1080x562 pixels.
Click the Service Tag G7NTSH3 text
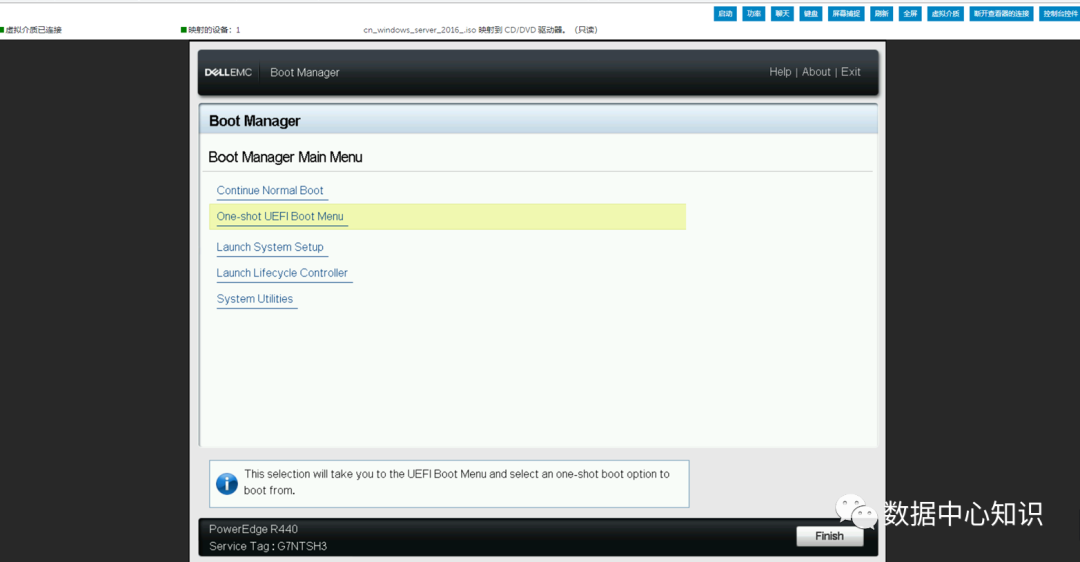tap(268, 546)
